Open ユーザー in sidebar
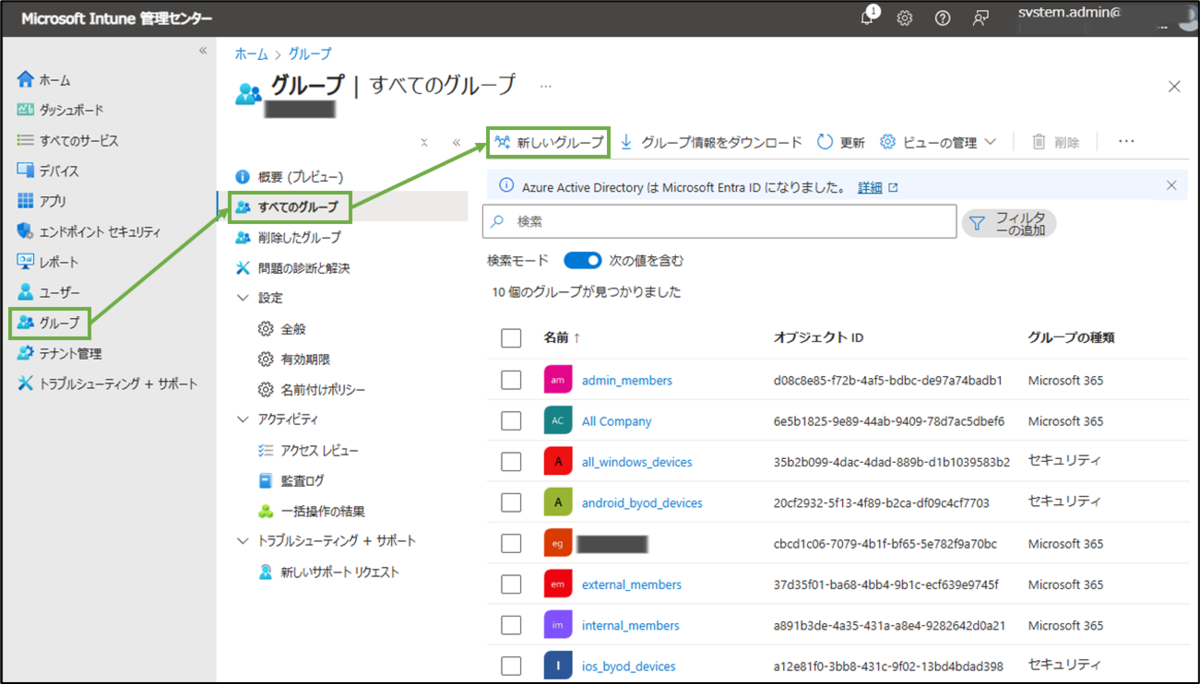This screenshot has height=684, width=1200. point(48,292)
